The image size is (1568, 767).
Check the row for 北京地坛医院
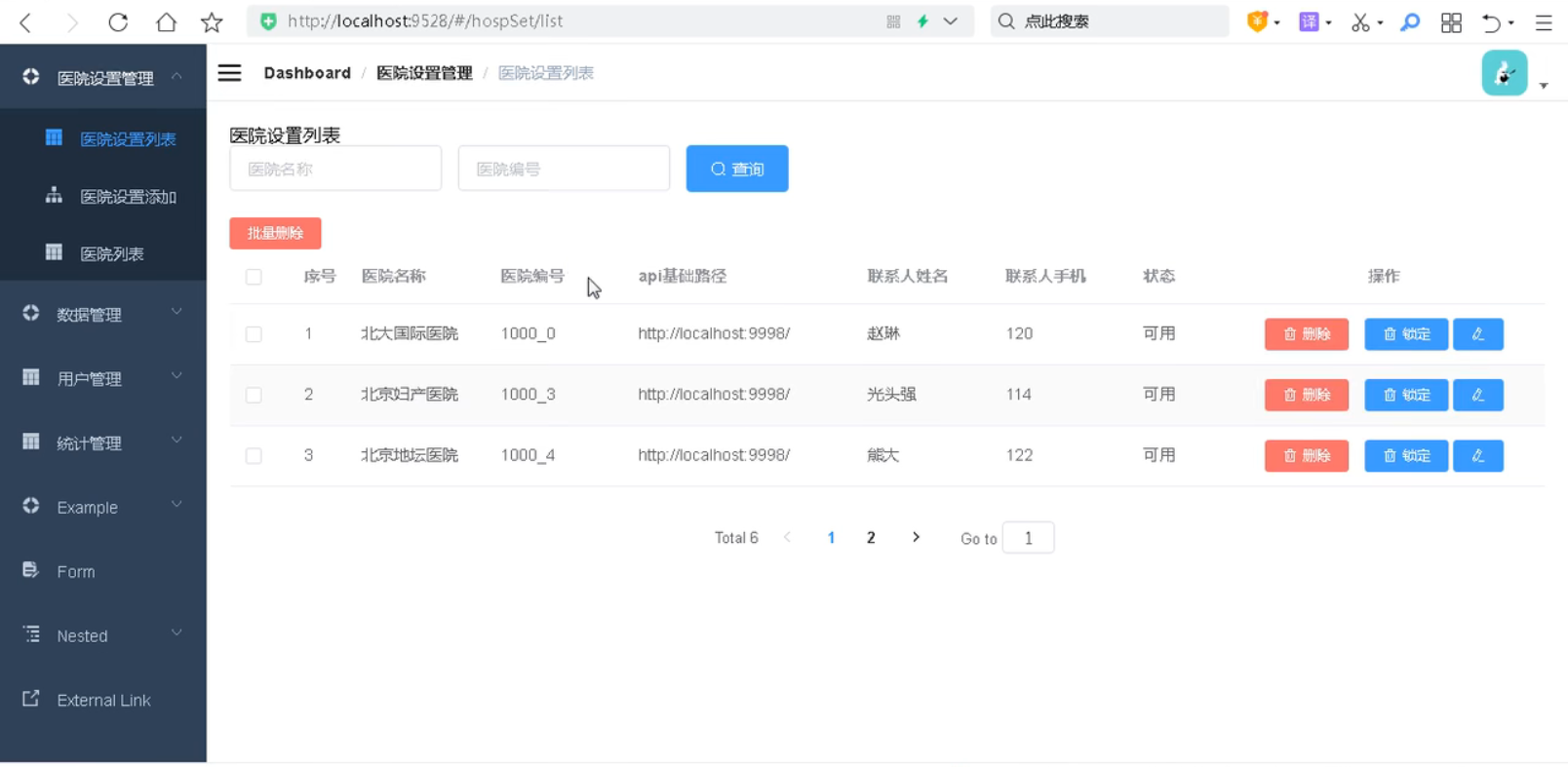[254, 456]
